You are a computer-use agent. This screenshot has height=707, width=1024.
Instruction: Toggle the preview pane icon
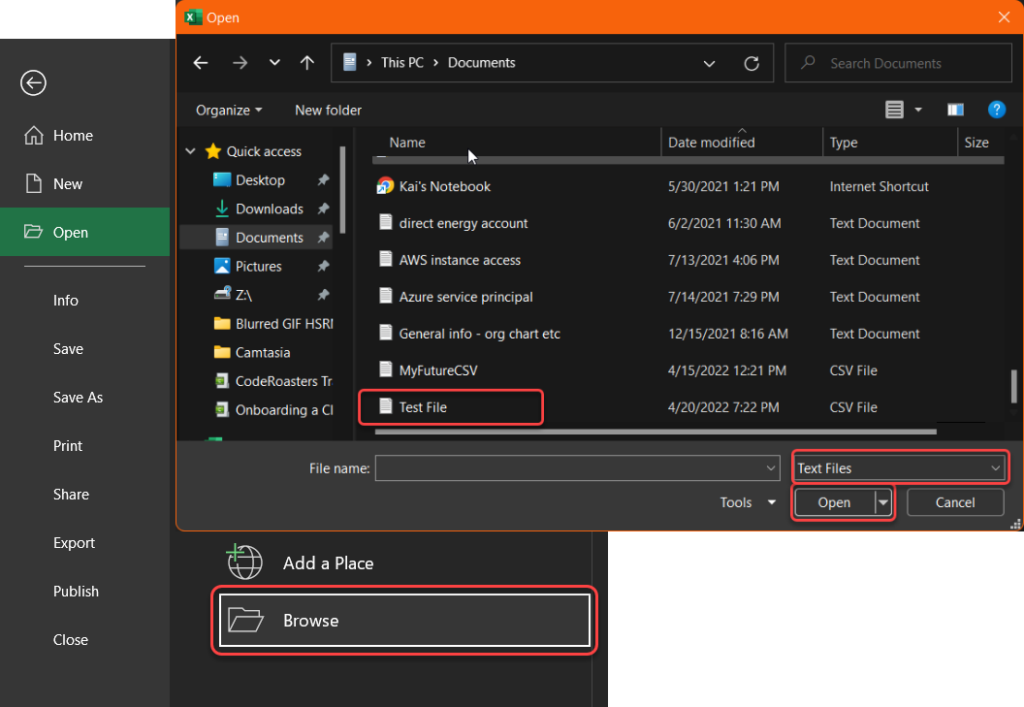[x=955, y=110]
